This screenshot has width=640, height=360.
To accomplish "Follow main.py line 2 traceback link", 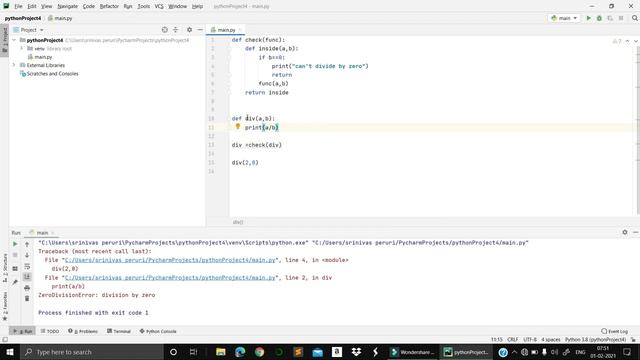I will pyautogui.click(x=170, y=278).
